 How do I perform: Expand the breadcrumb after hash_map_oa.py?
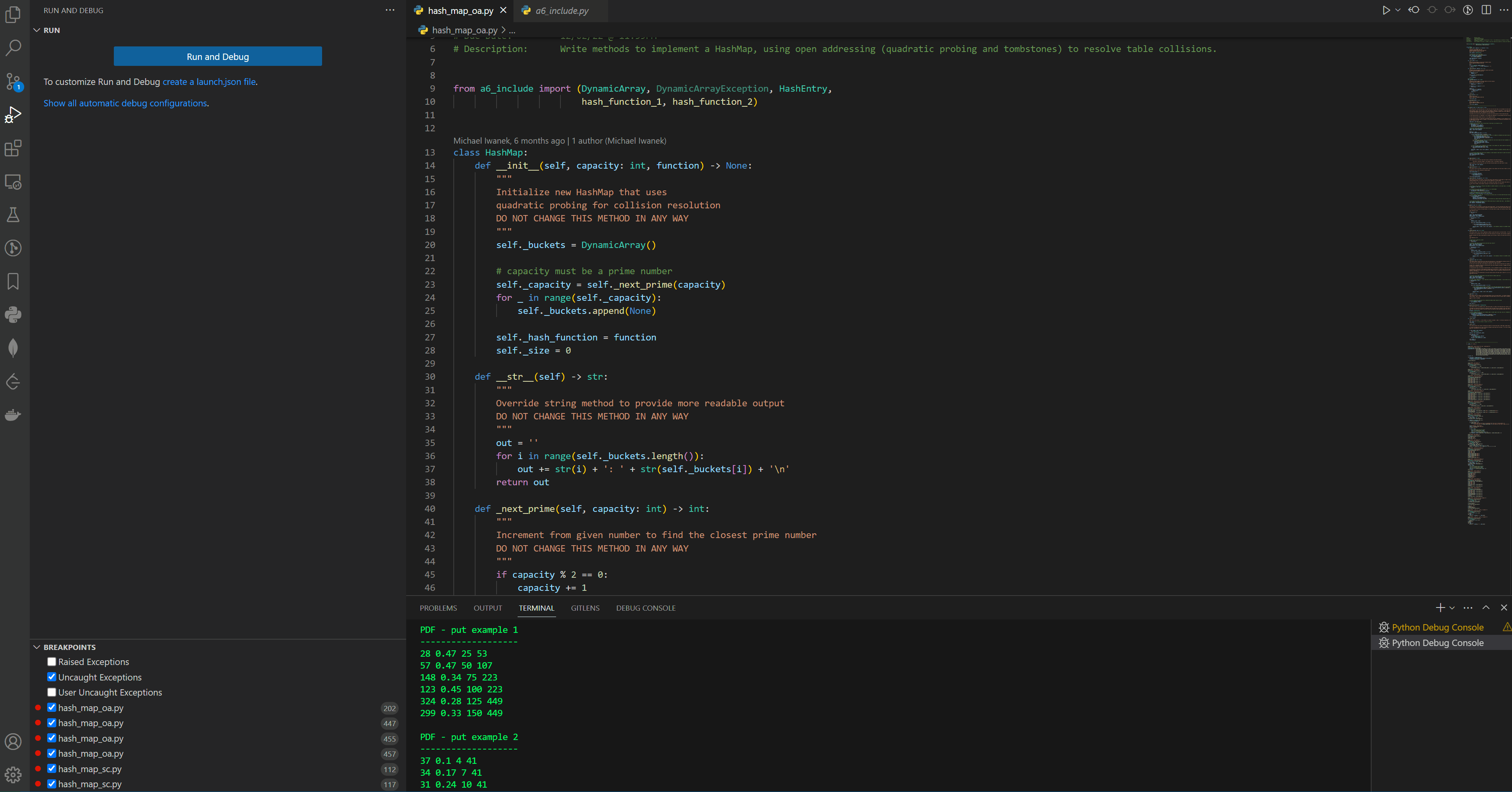(512, 30)
